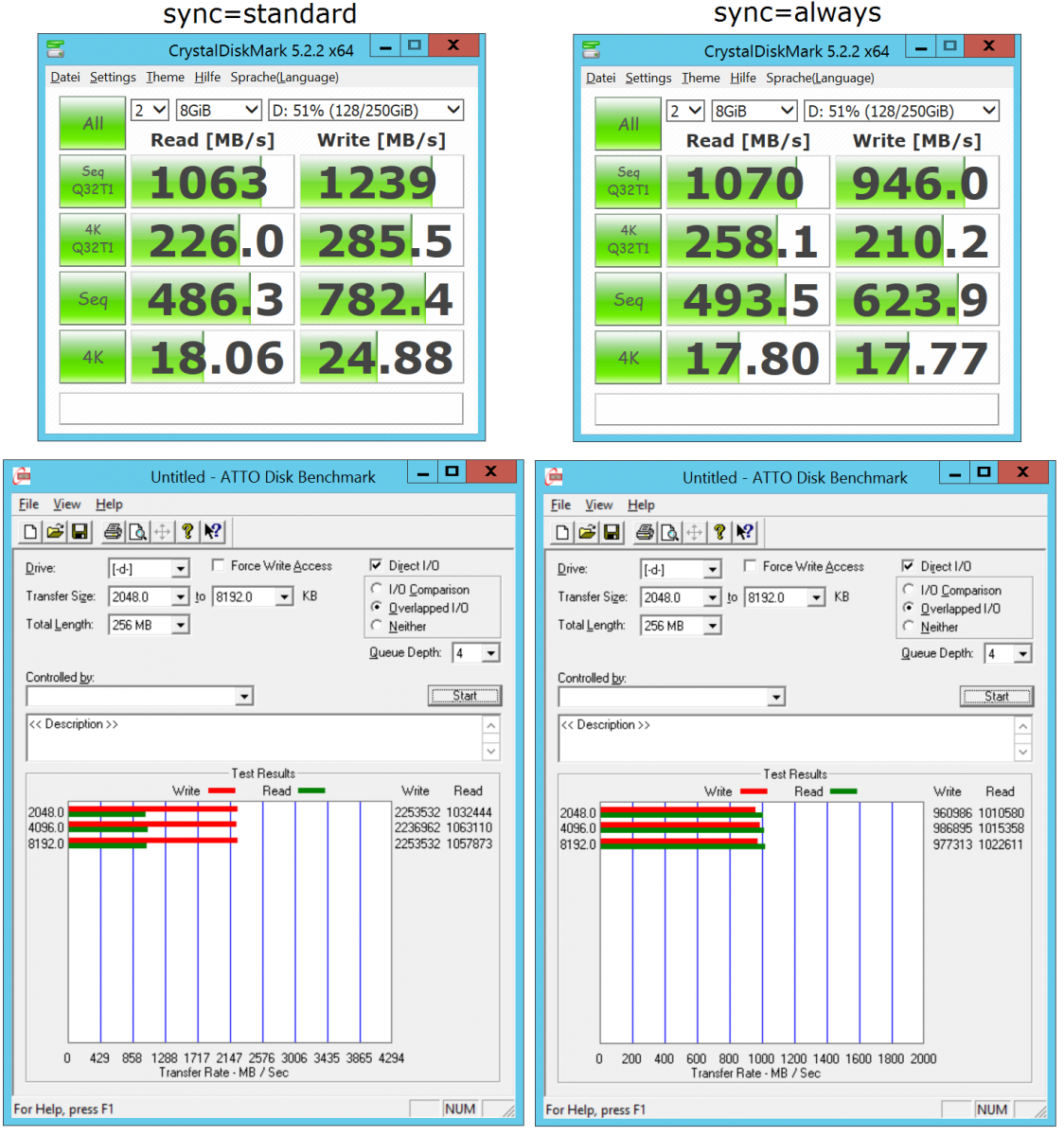This screenshot has width=1064, height=1136.
Task: Open the D: drive dropdown in sync=standard CrystalDiskMark
Action: click(366, 111)
